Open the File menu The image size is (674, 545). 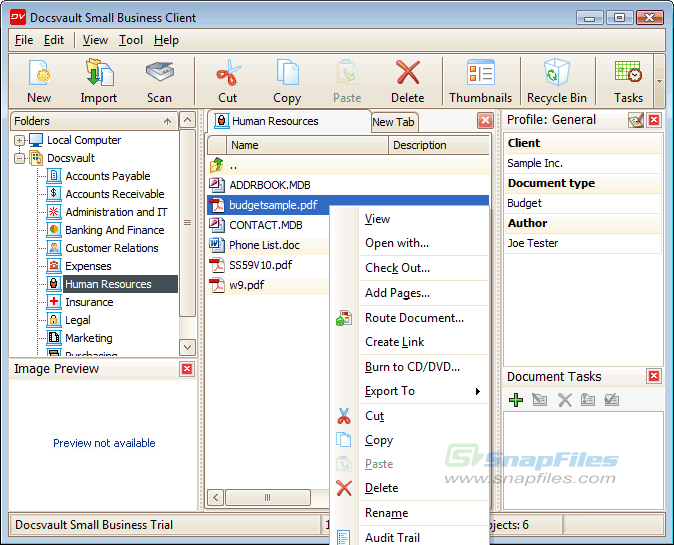tap(24, 40)
